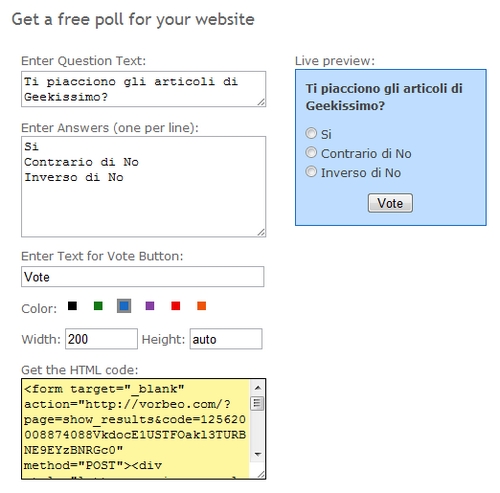Screen dimensions: 500x493
Task: Click the Vote Button text field
Action: point(143,277)
